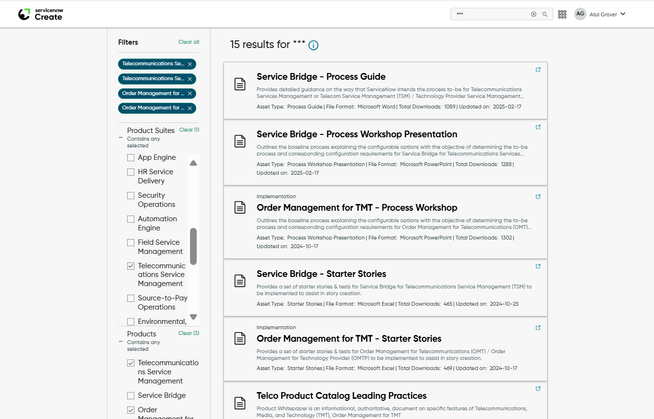Click document icon of Process Workshop Presentation card
This screenshot has height=419, width=654.
[240, 141]
